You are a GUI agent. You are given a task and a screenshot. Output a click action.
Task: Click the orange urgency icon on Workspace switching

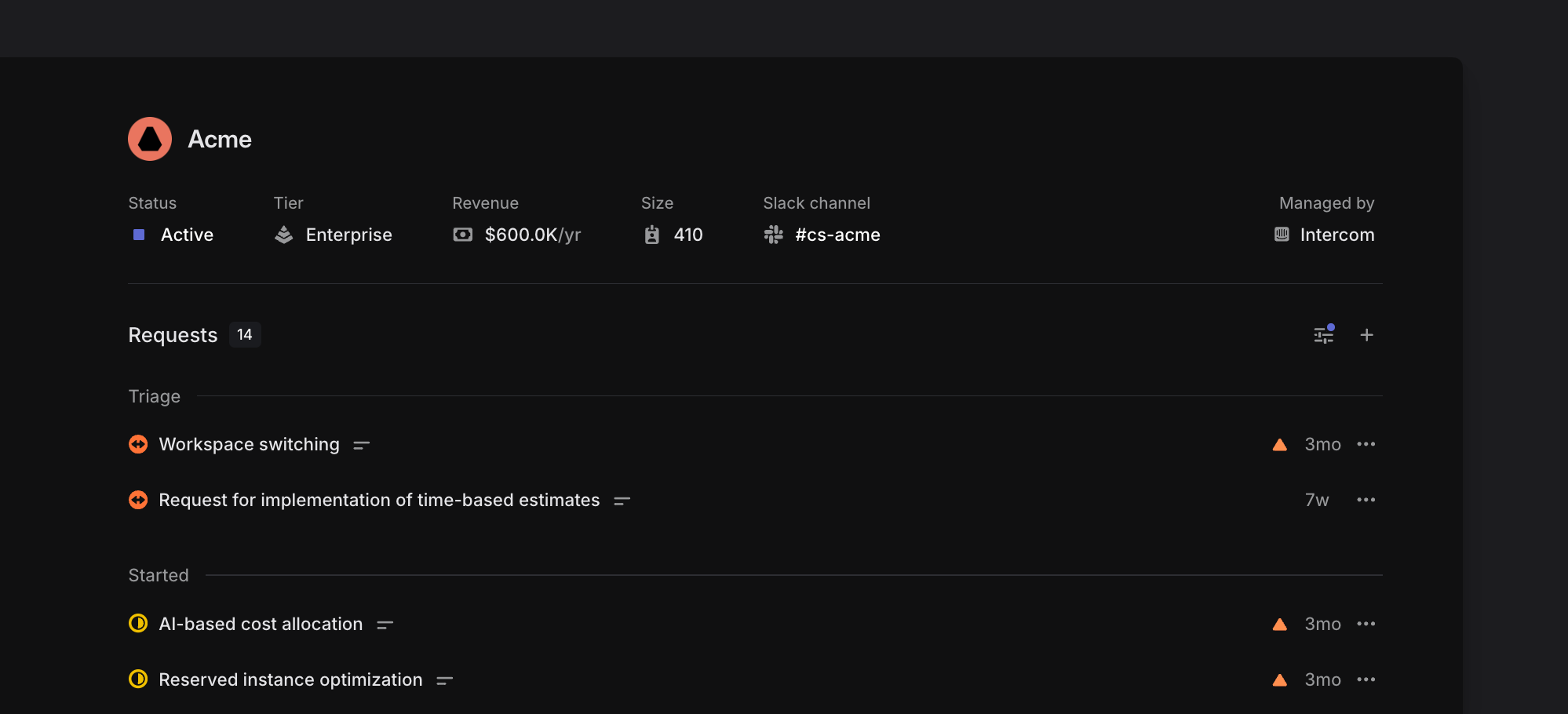point(138,444)
